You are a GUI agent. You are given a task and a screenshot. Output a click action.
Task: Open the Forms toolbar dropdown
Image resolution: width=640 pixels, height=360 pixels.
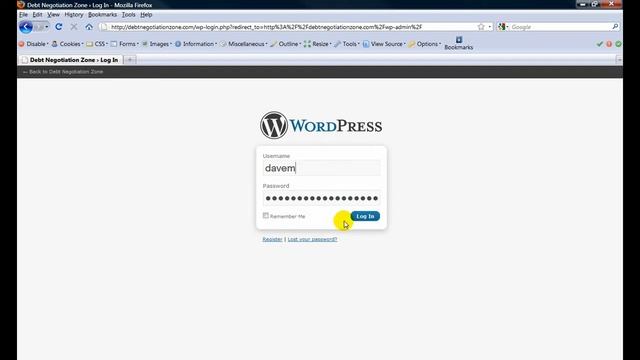point(124,44)
